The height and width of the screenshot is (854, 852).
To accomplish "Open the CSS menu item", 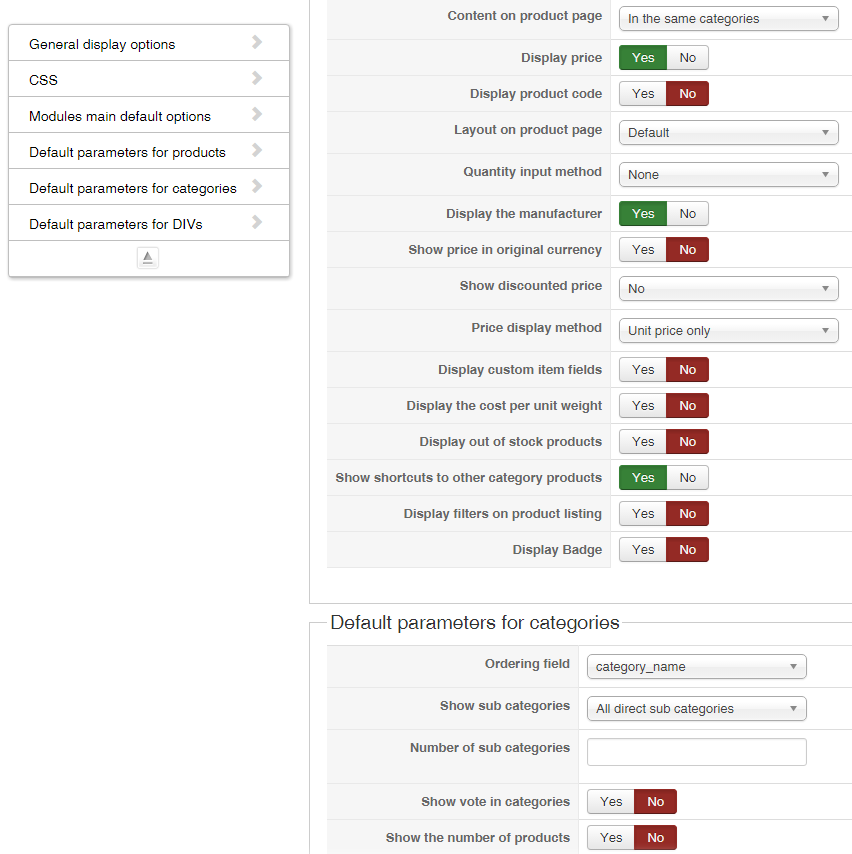I will click(x=44, y=80).
